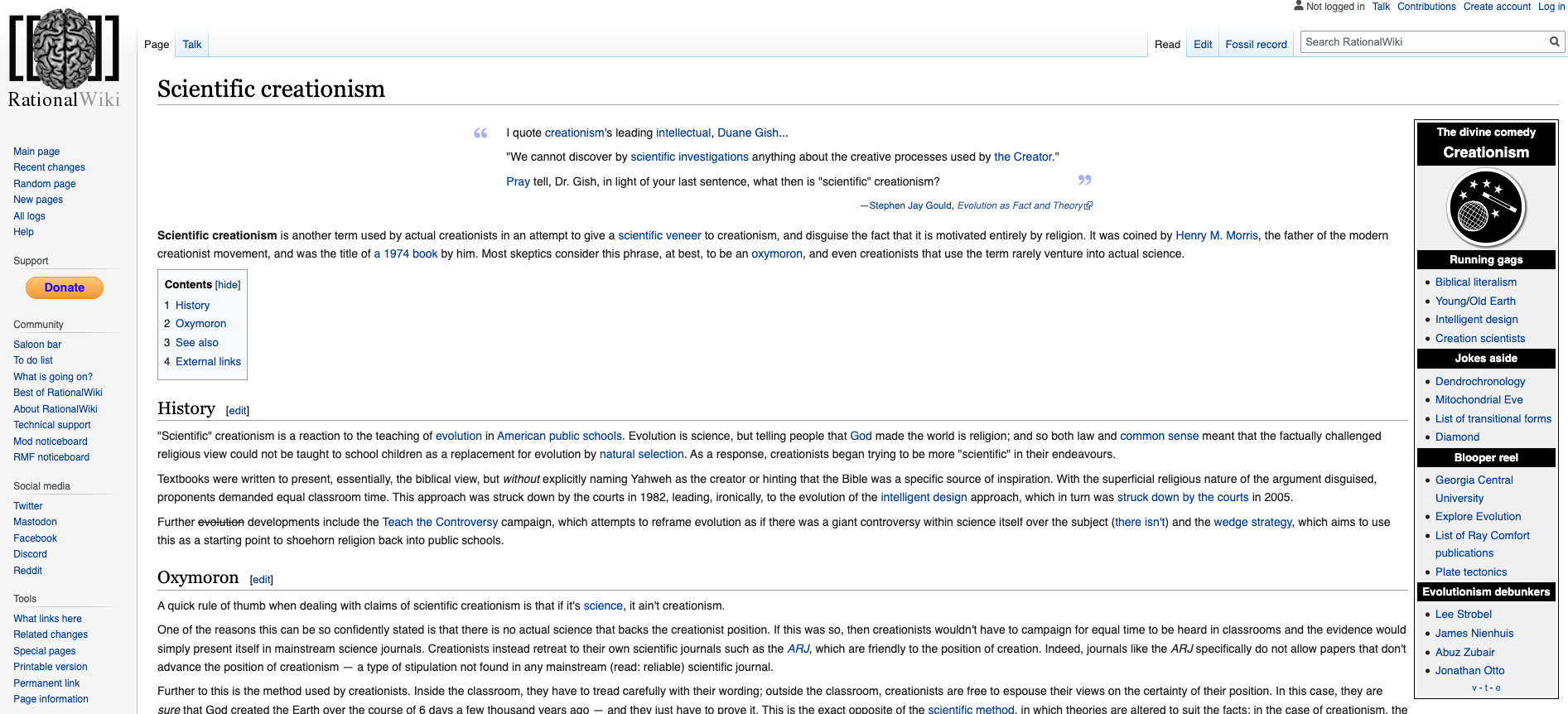Screen dimensions: 1568x714
Task: Open Stephen Jay Gould link
Action: tap(910, 205)
